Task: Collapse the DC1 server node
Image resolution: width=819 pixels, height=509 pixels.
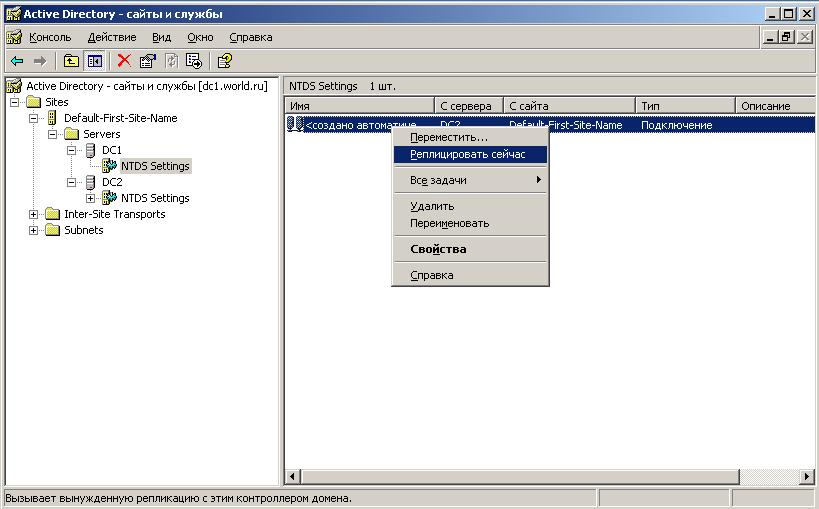Action: (72, 151)
